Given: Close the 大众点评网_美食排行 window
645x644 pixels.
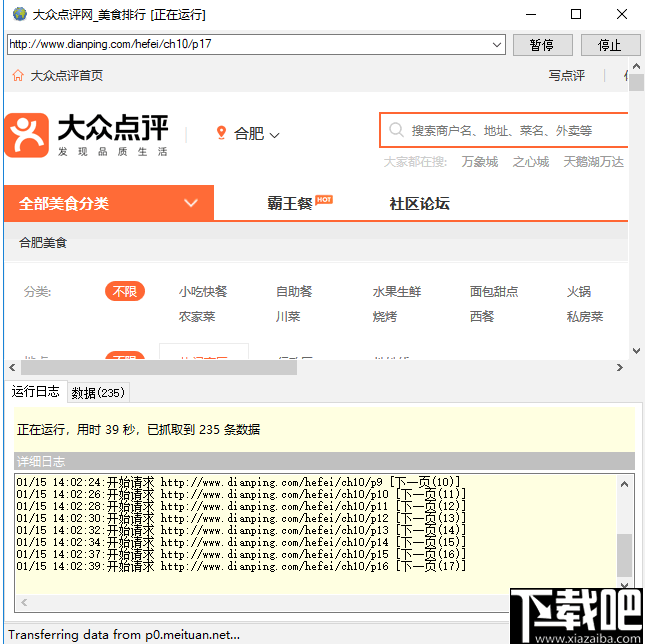Looking at the screenshot, I should (x=622, y=14).
